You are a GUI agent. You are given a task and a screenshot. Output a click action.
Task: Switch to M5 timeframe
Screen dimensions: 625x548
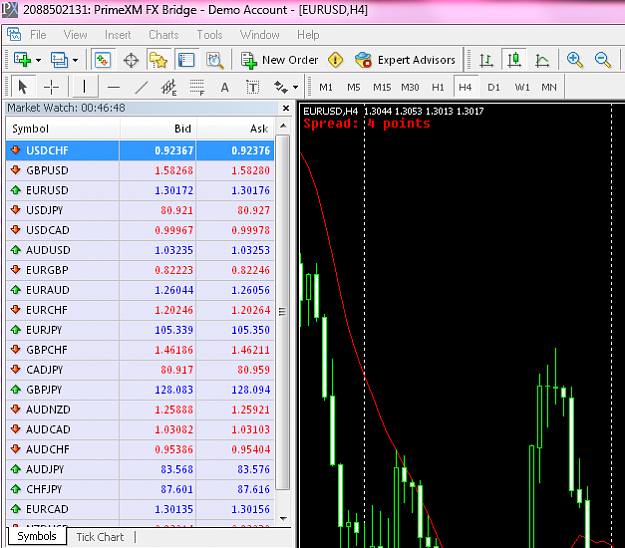coord(354,87)
